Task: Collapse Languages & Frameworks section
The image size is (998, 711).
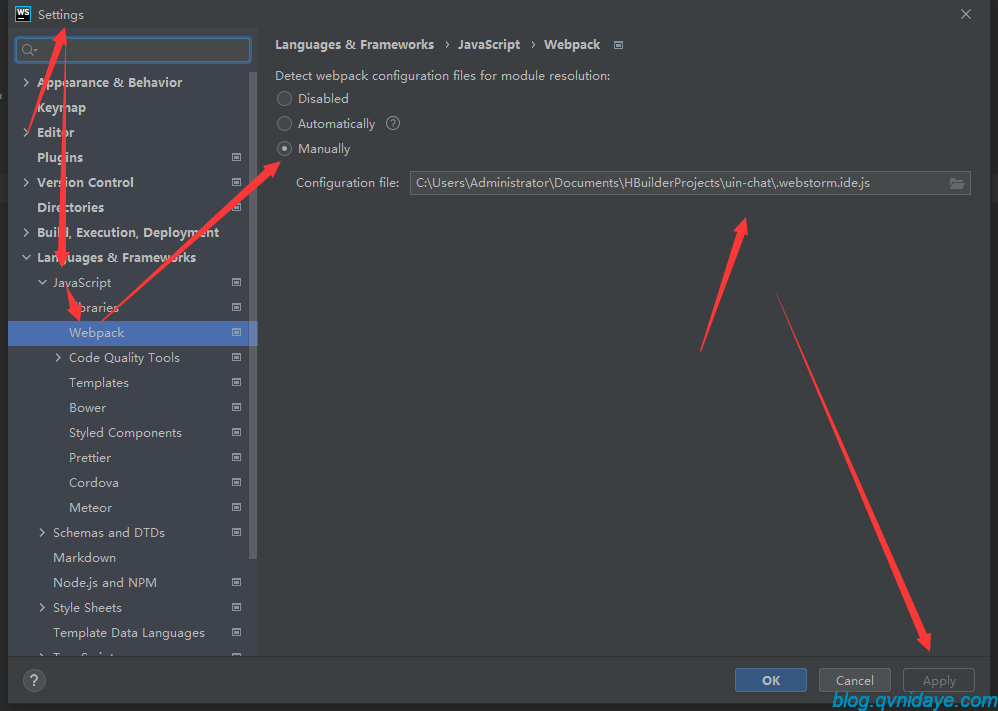Action: [26, 257]
